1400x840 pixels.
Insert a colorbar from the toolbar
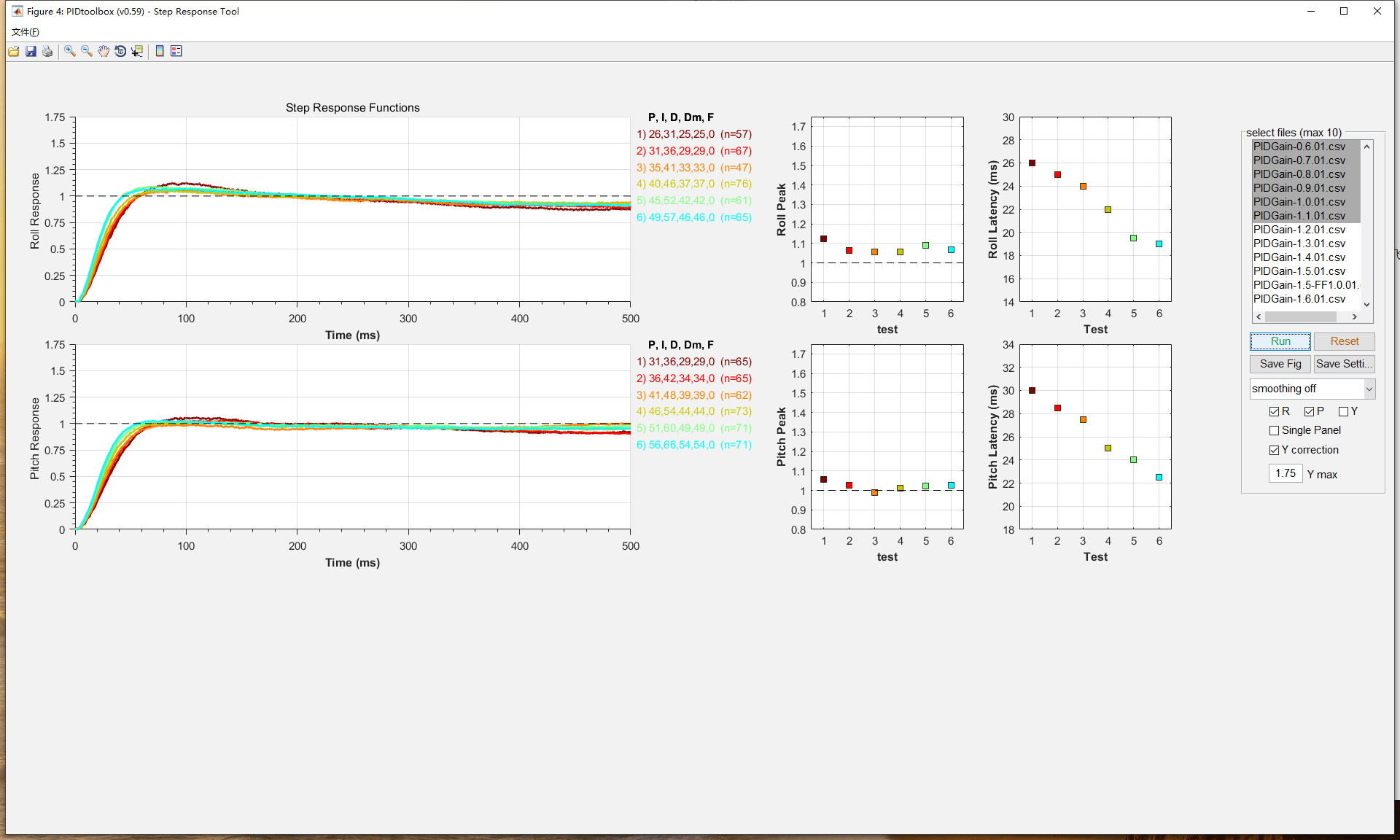160,51
